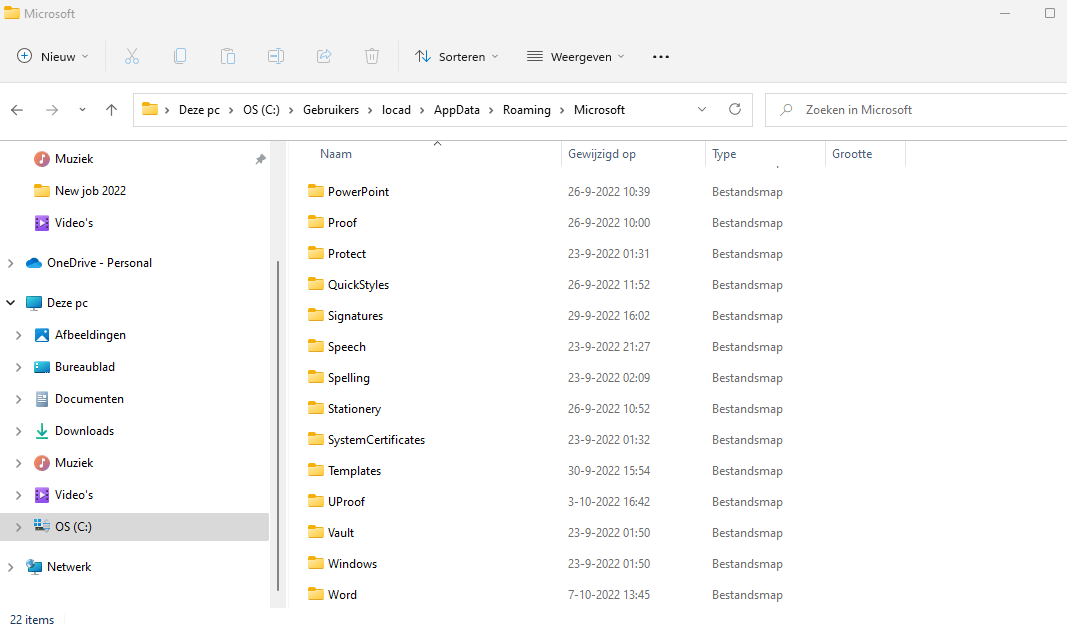Click the Share icon in toolbar
1067x625 pixels.
pyautogui.click(x=324, y=57)
